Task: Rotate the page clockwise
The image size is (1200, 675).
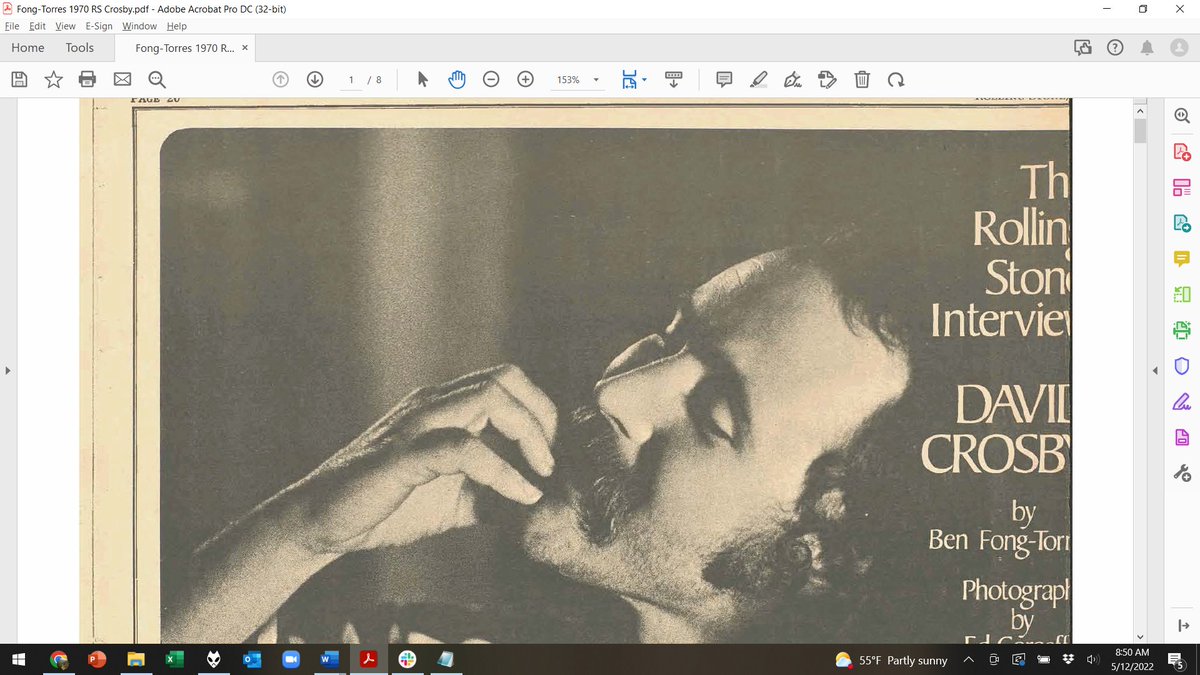Action: point(896,79)
